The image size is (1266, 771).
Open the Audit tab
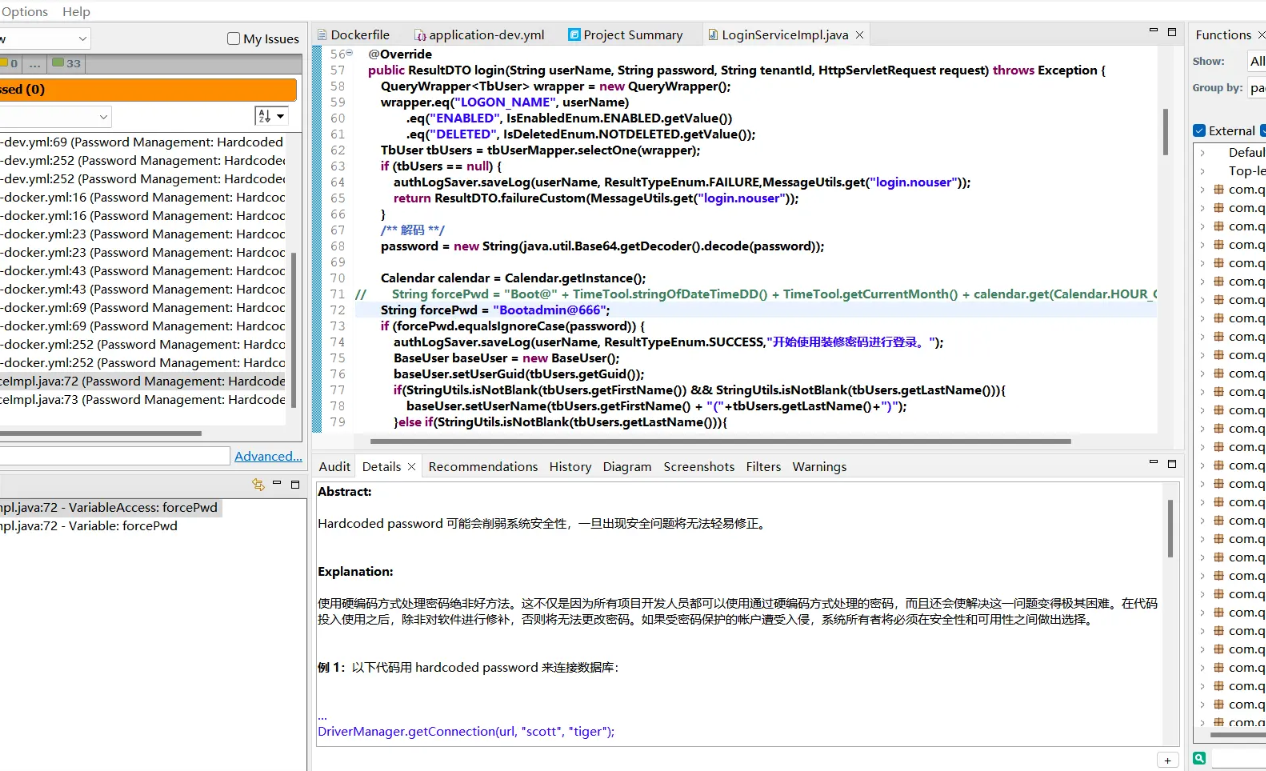pos(335,467)
